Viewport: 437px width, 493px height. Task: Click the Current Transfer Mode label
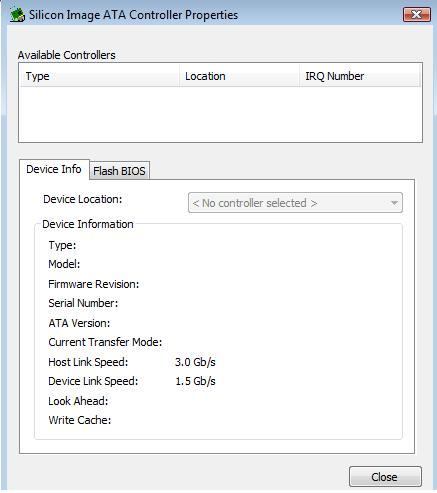pyautogui.click(x=105, y=342)
